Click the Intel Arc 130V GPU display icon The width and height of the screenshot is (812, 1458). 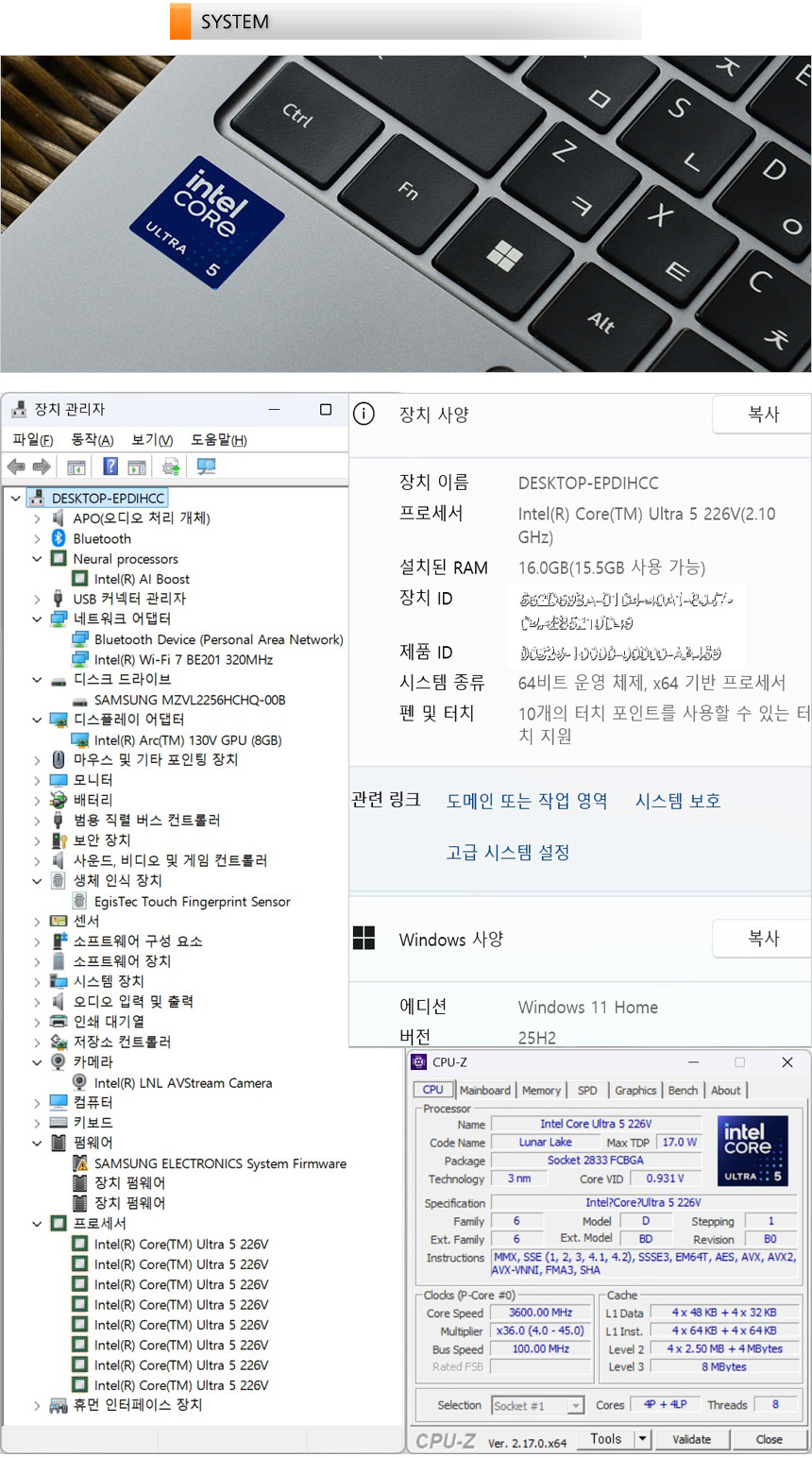coord(80,740)
